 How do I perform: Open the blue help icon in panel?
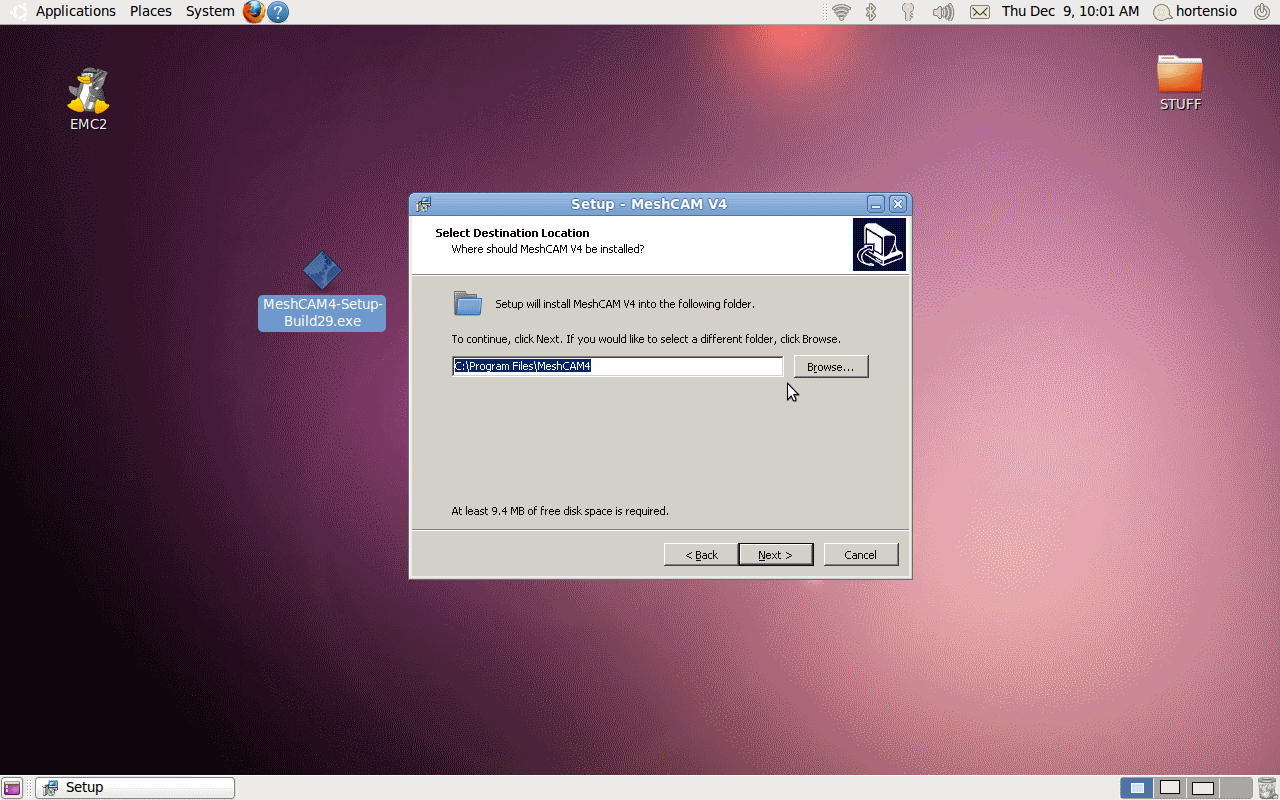tap(278, 12)
